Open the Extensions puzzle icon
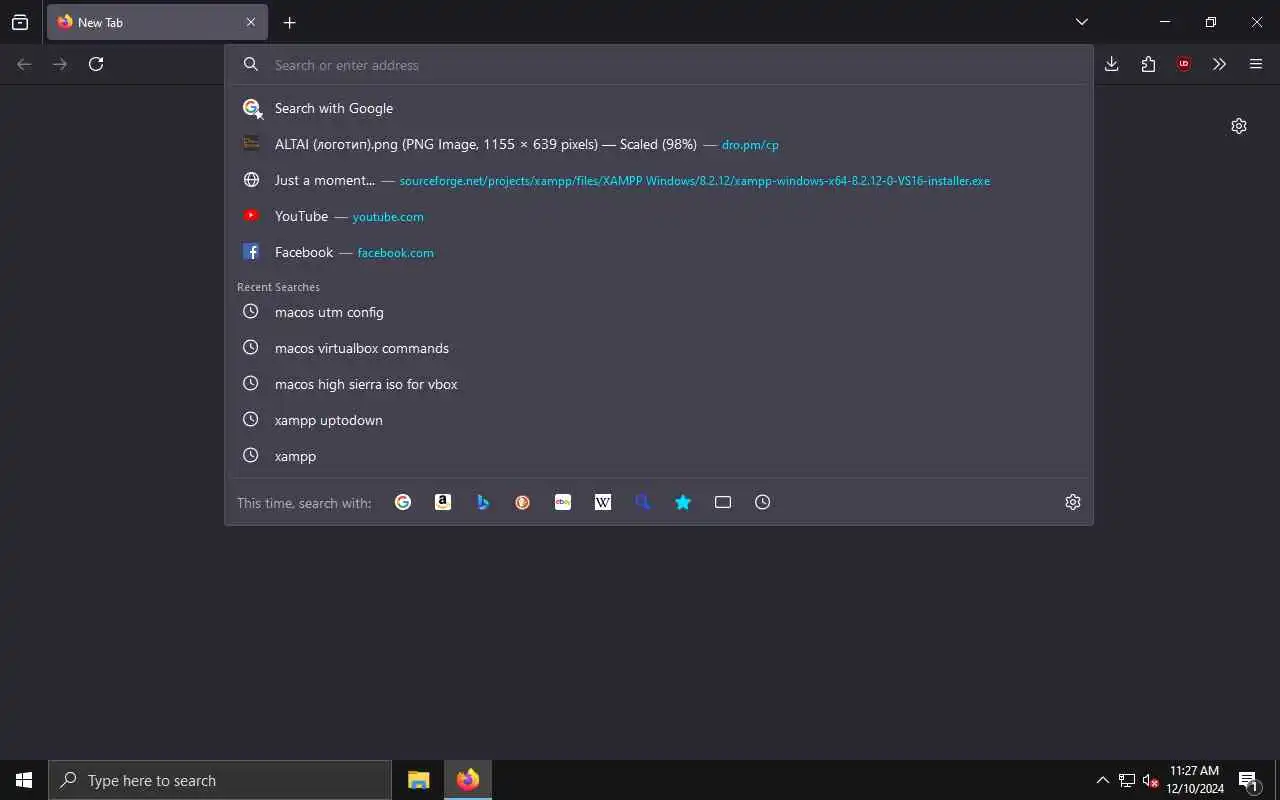1280x800 pixels. tap(1148, 64)
